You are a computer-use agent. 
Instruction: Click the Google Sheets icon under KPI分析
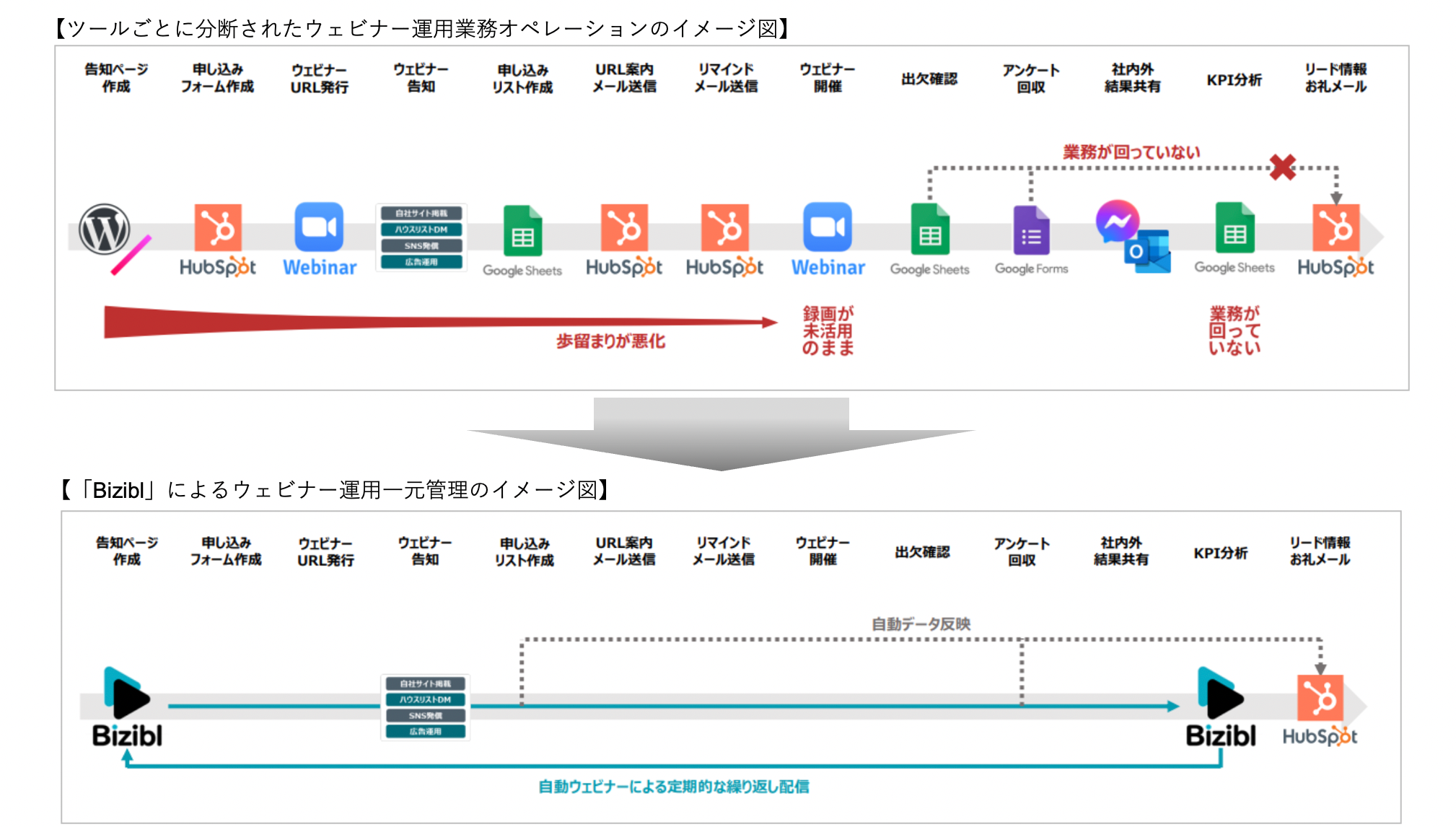point(1234,228)
